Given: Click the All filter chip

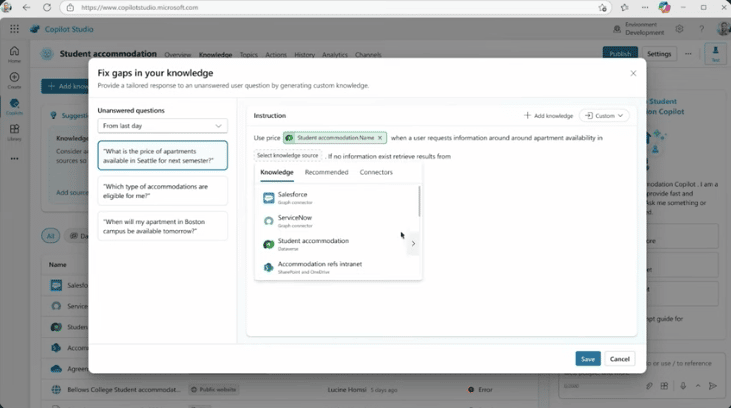Looking at the screenshot, I should point(50,236).
